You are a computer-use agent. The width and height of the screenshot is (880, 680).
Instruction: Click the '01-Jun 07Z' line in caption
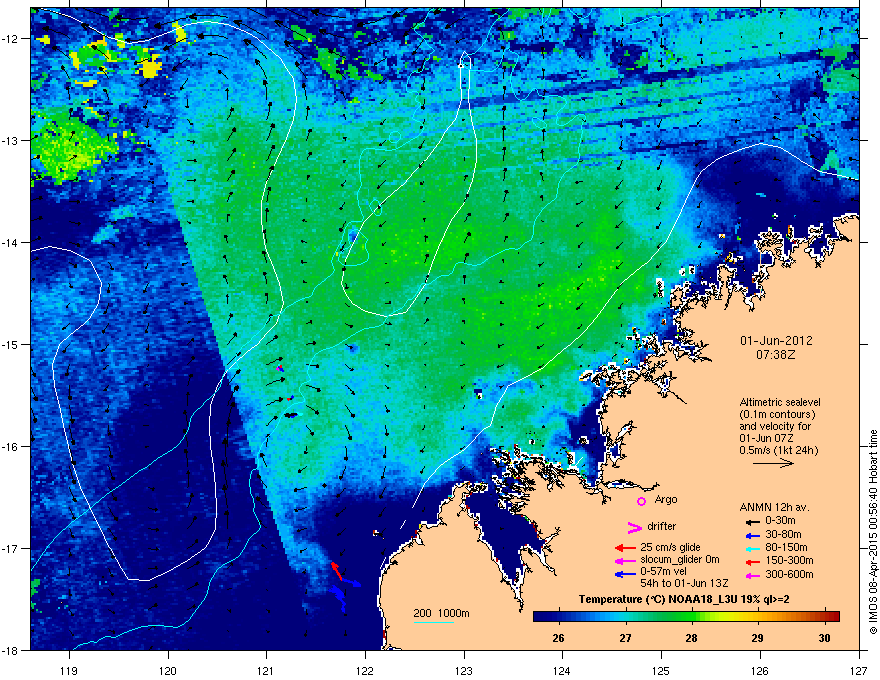(x=766, y=438)
